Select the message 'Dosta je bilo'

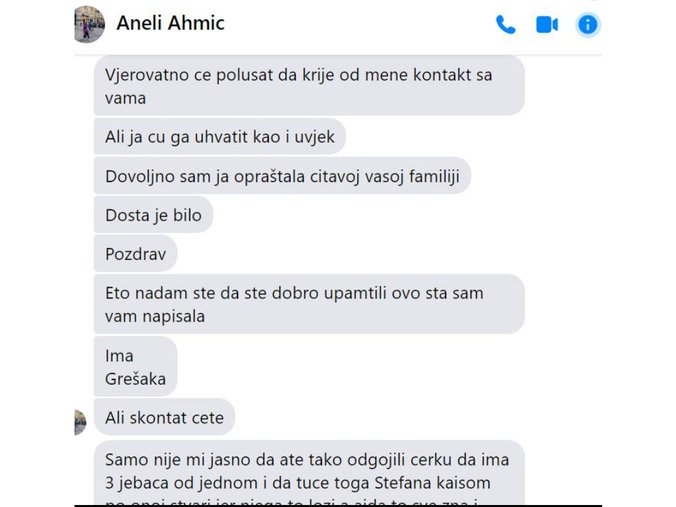[x=153, y=215]
